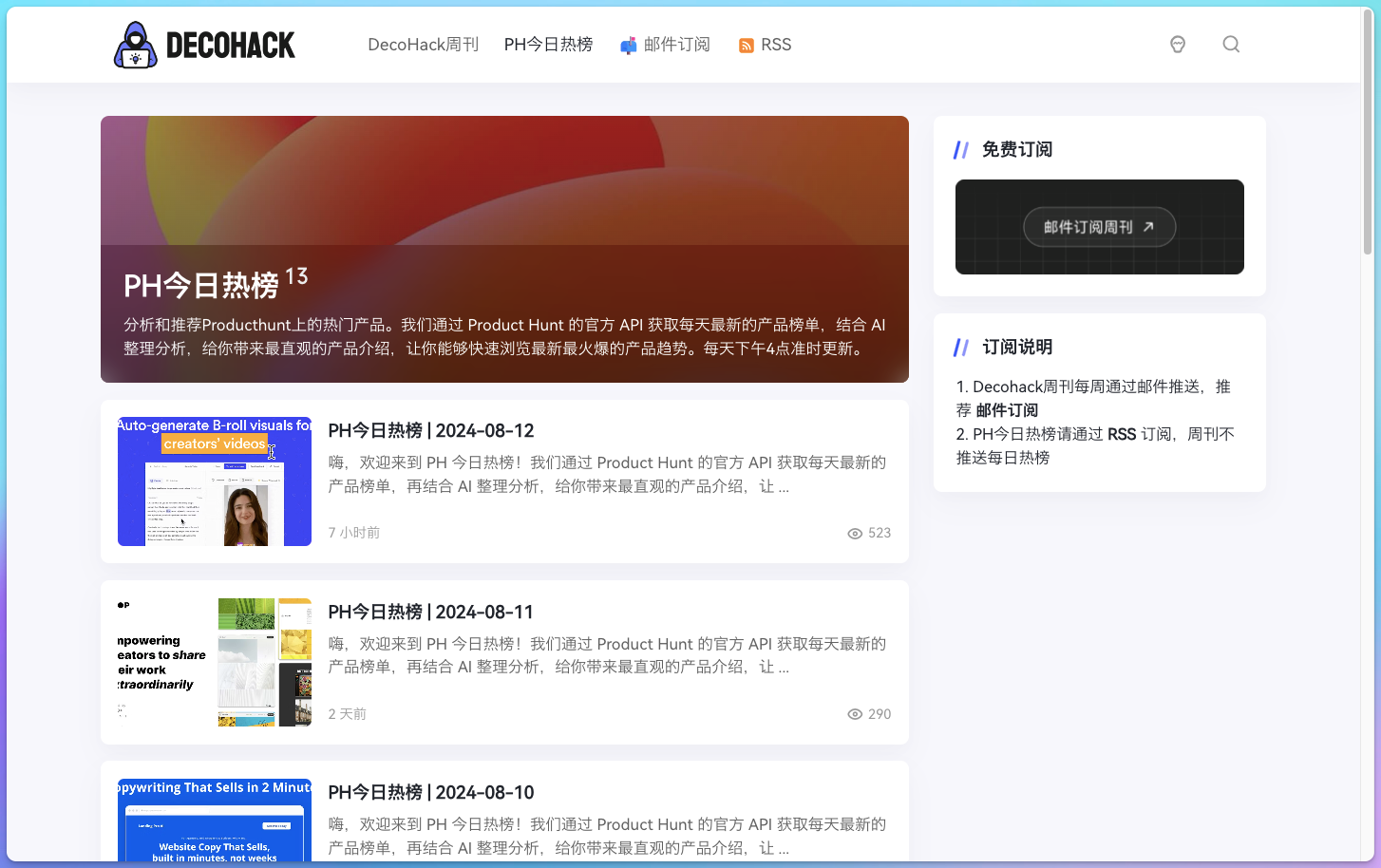
Task: Click the bold RSS link in 订阅说明
Action: [x=1122, y=434]
